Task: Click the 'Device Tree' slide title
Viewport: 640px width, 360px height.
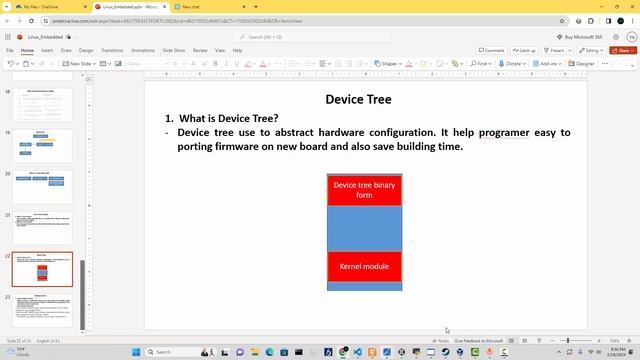Action: (358, 99)
